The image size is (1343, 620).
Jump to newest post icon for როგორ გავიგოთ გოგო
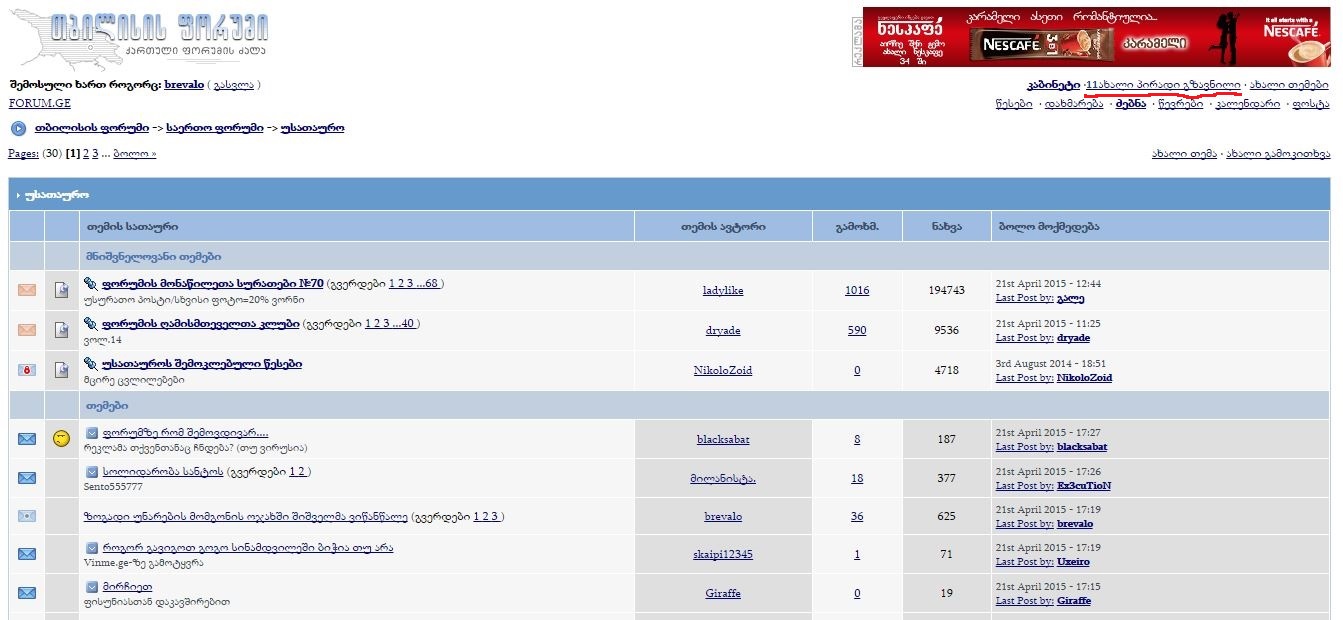coord(91,548)
